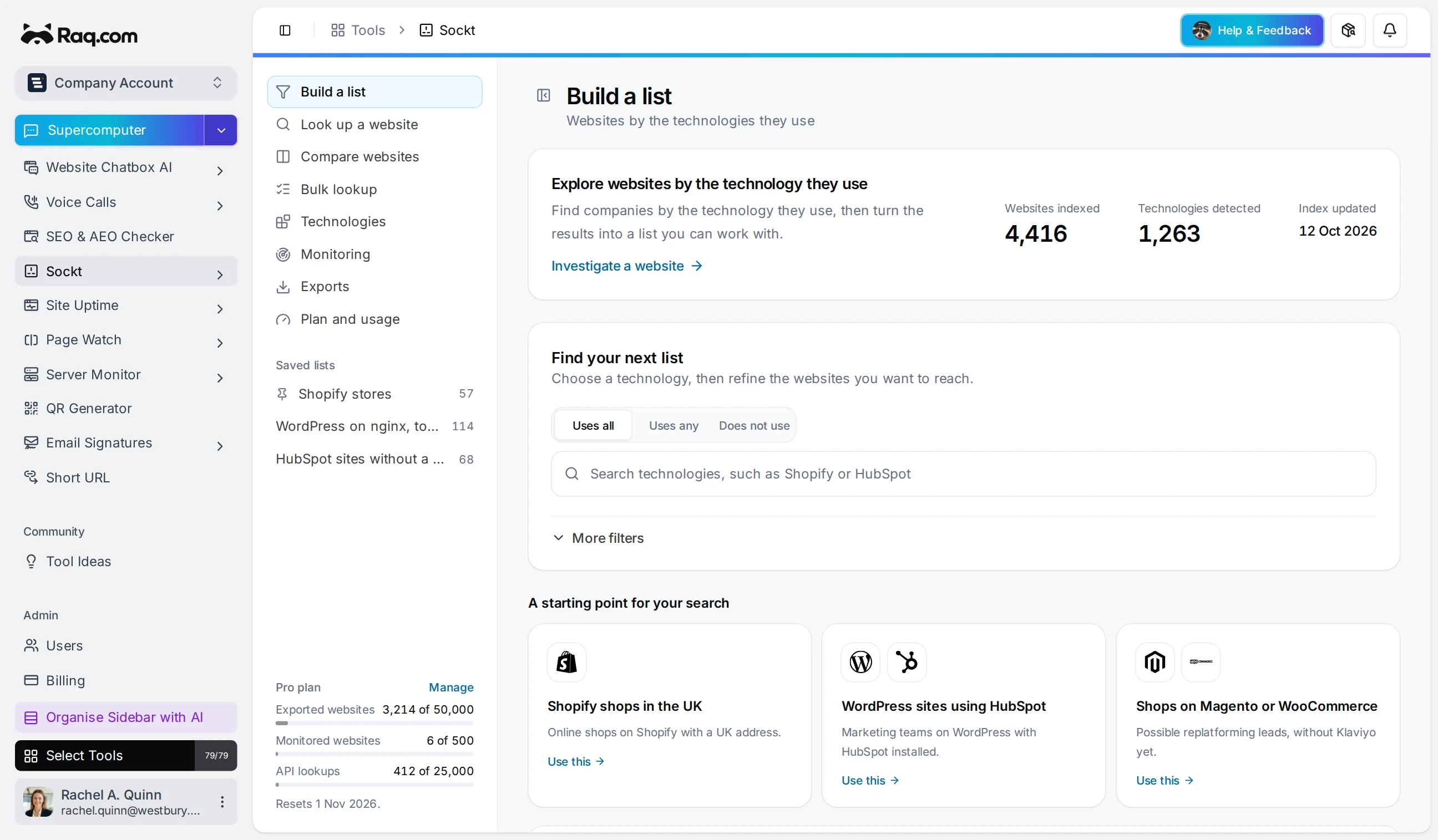Expand the More filters section
1438x840 pixels.
(x=598, y=538)
